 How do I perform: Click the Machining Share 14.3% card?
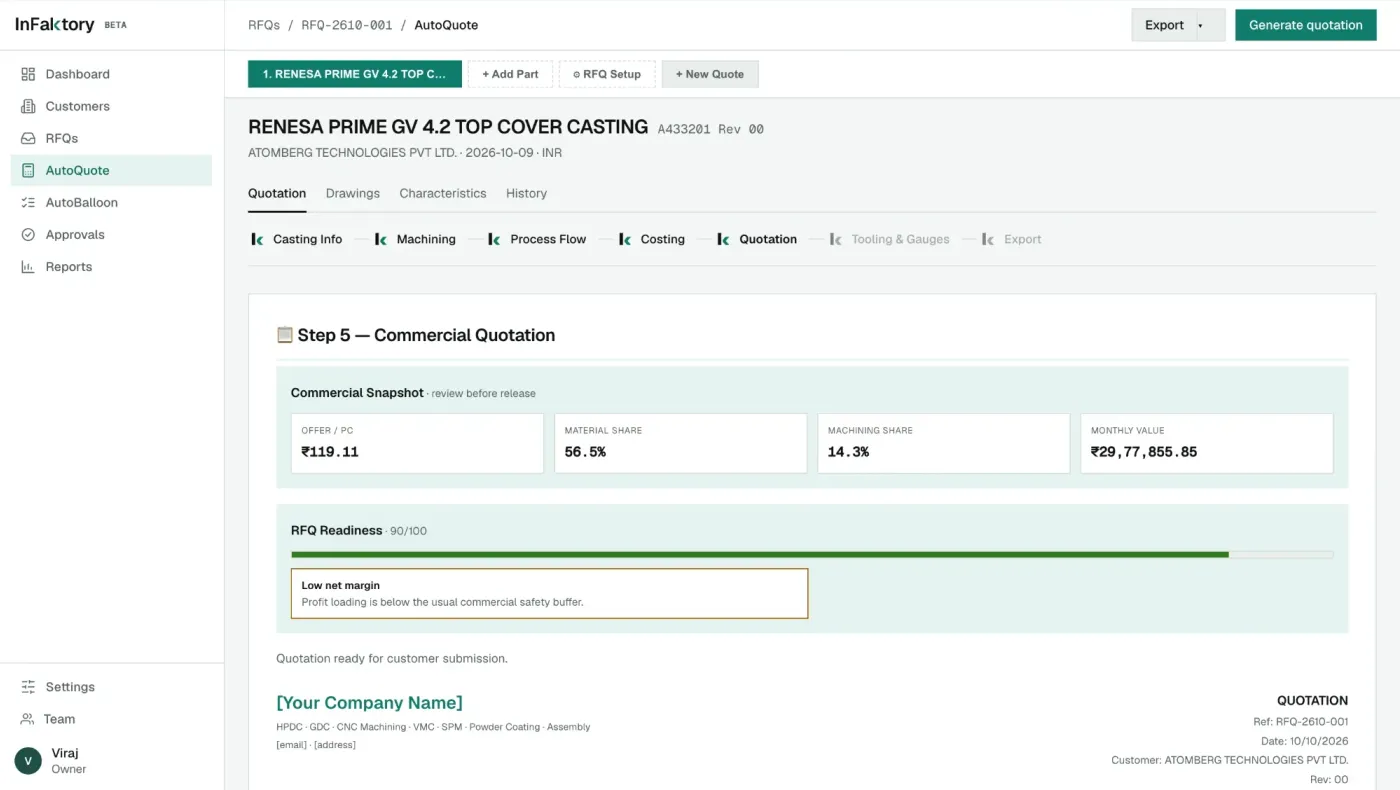943,443
